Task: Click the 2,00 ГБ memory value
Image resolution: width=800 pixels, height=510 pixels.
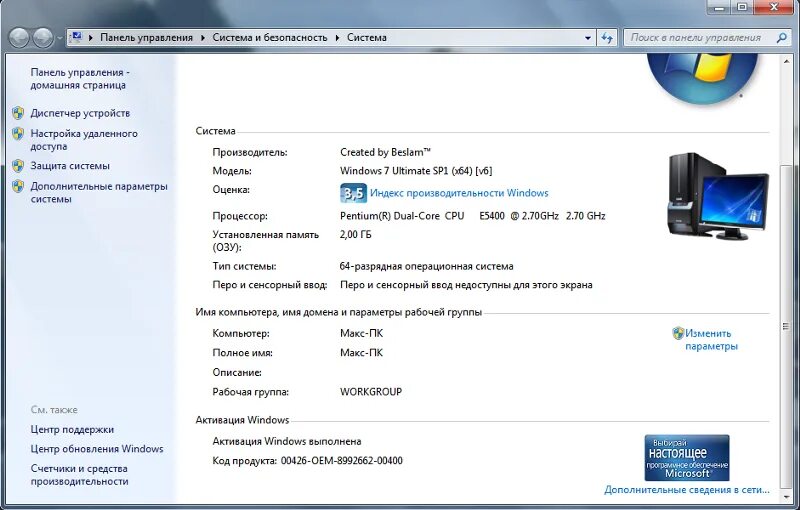Action: tap(356, 235)
